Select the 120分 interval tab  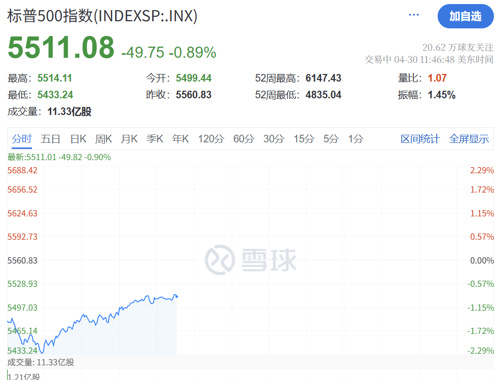[211, 139]
